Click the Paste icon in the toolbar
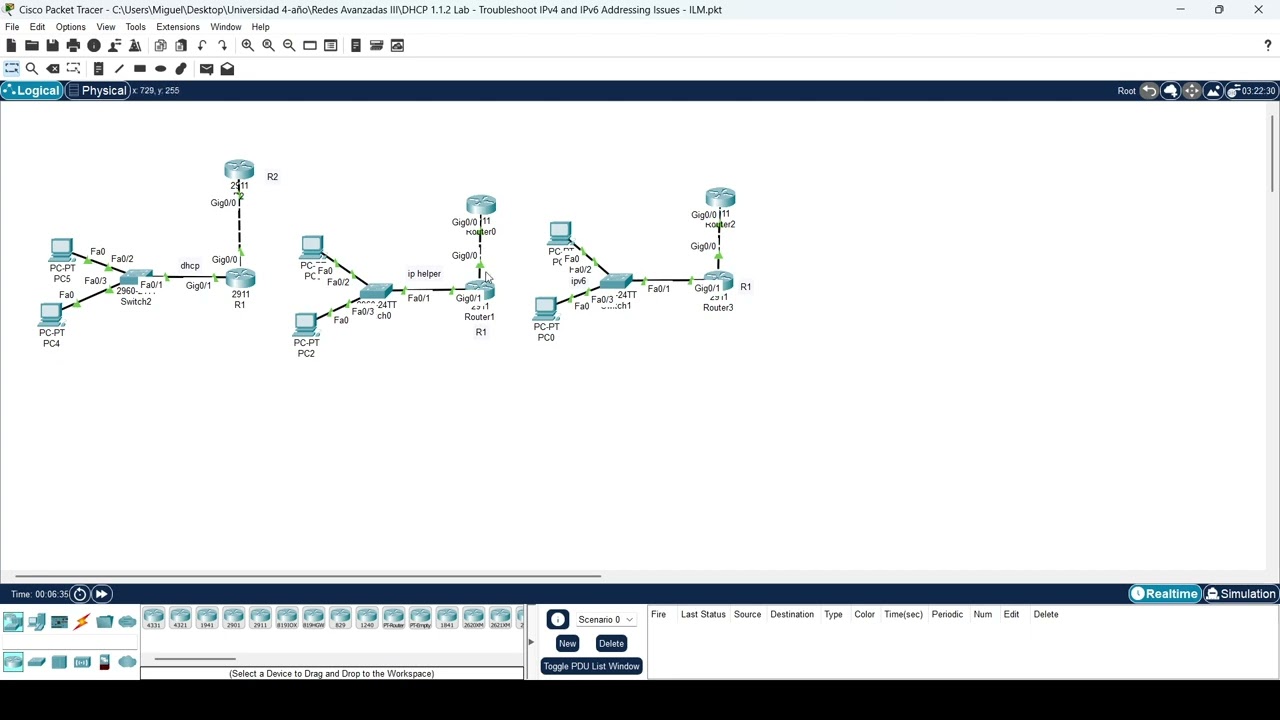The height and width of the screenshot is (720, 1280). [181, 45]
